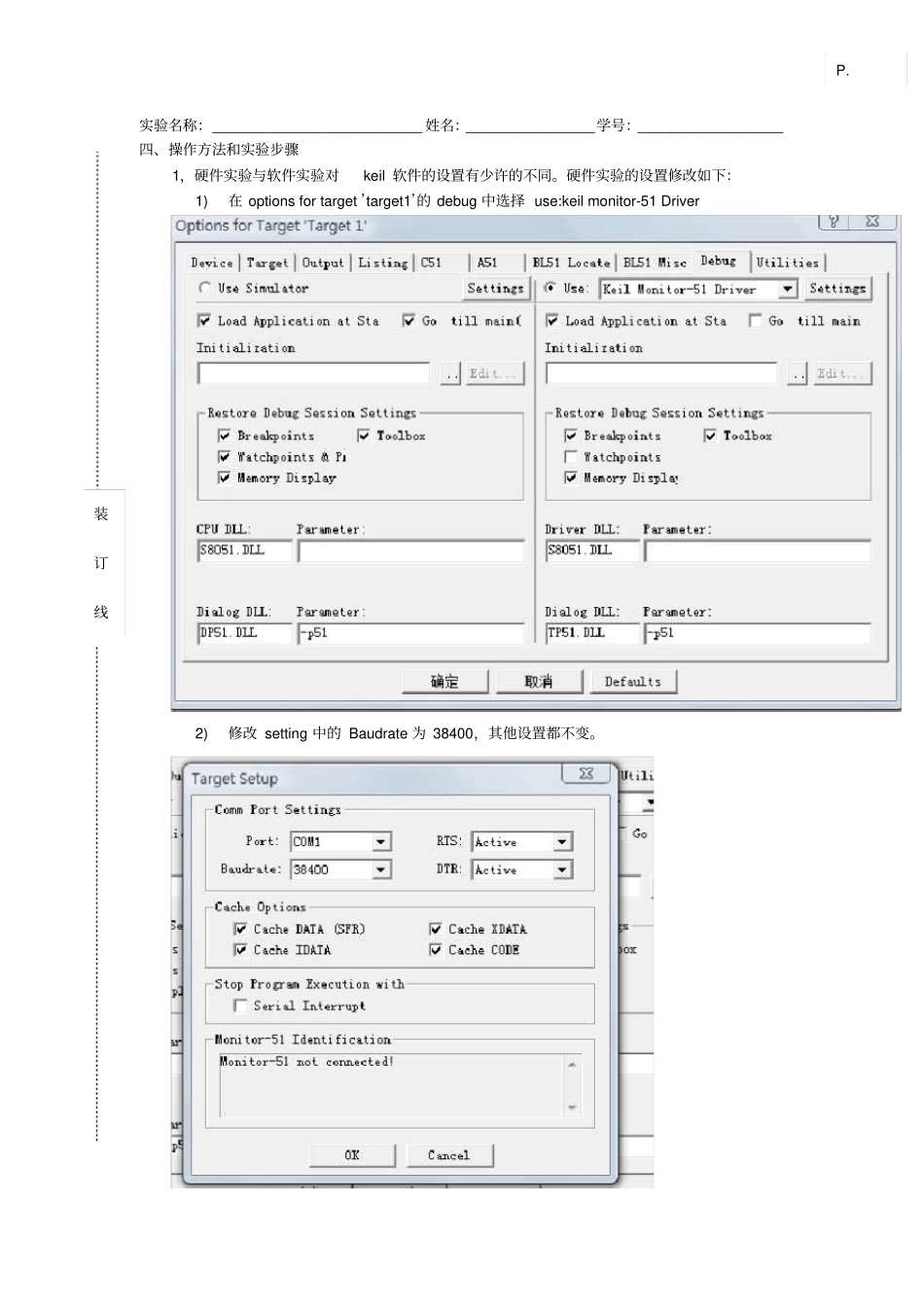924x1308 pixels.
Task: Open simulator Settings button
Action: tap(495, 288)
